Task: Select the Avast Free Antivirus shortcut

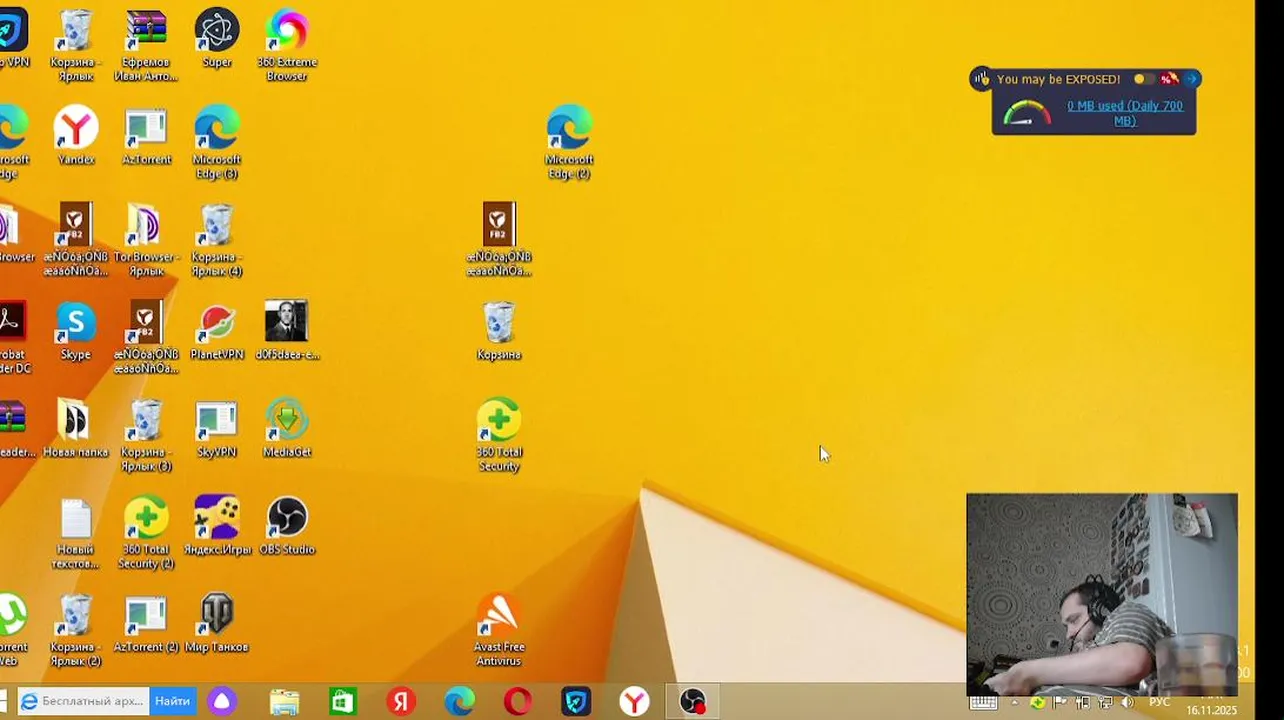Action: click(x=499, y=630)
